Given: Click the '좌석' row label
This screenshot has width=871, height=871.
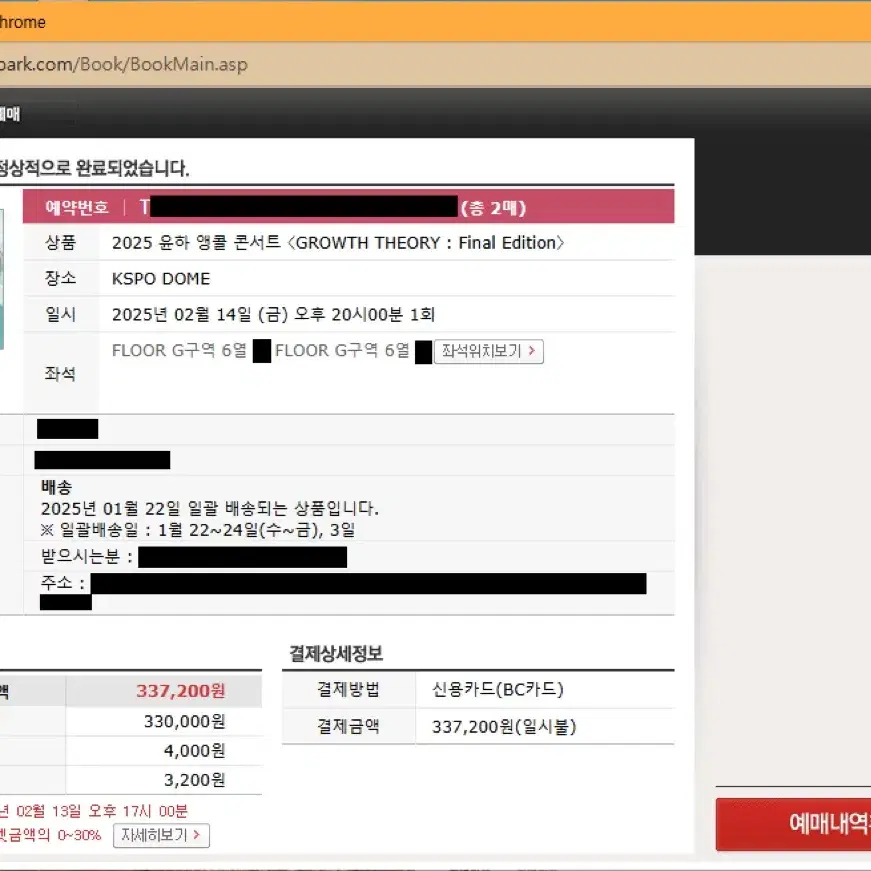Looking at the screenshot, I should click(x=61, y=373).
